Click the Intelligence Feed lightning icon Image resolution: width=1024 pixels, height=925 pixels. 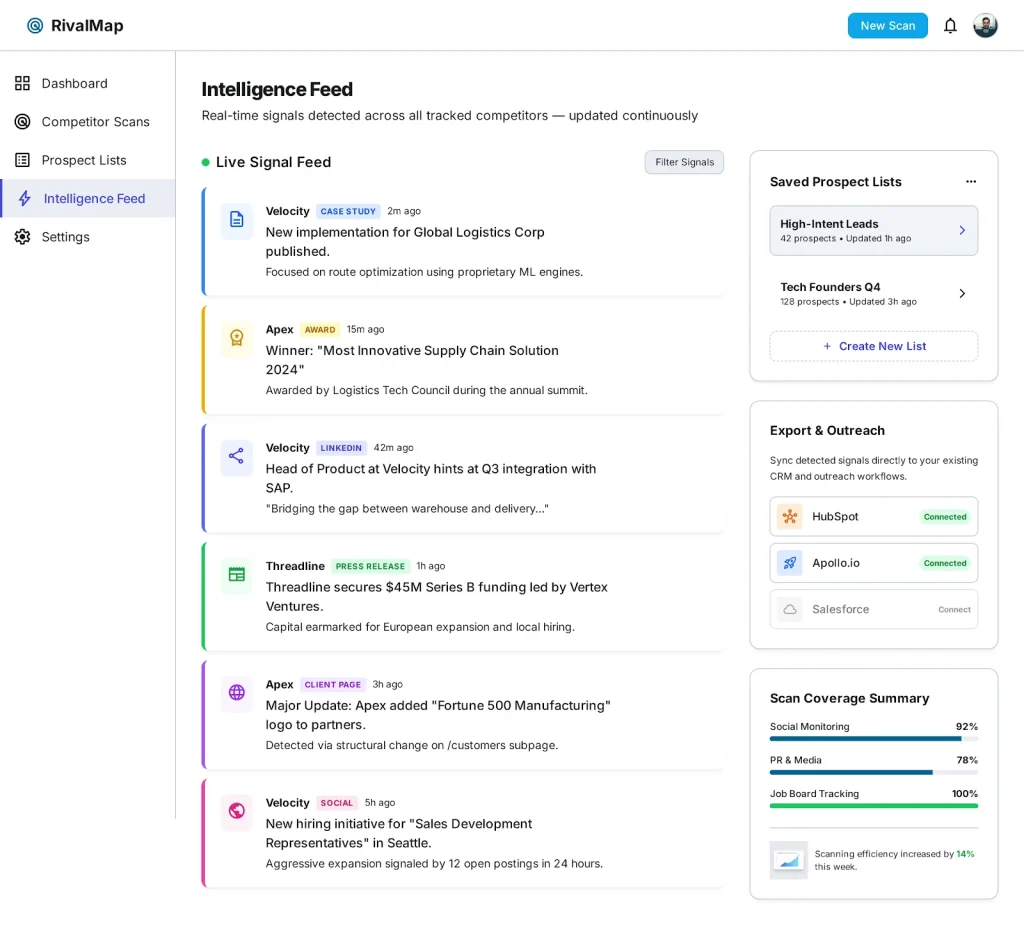25,199
